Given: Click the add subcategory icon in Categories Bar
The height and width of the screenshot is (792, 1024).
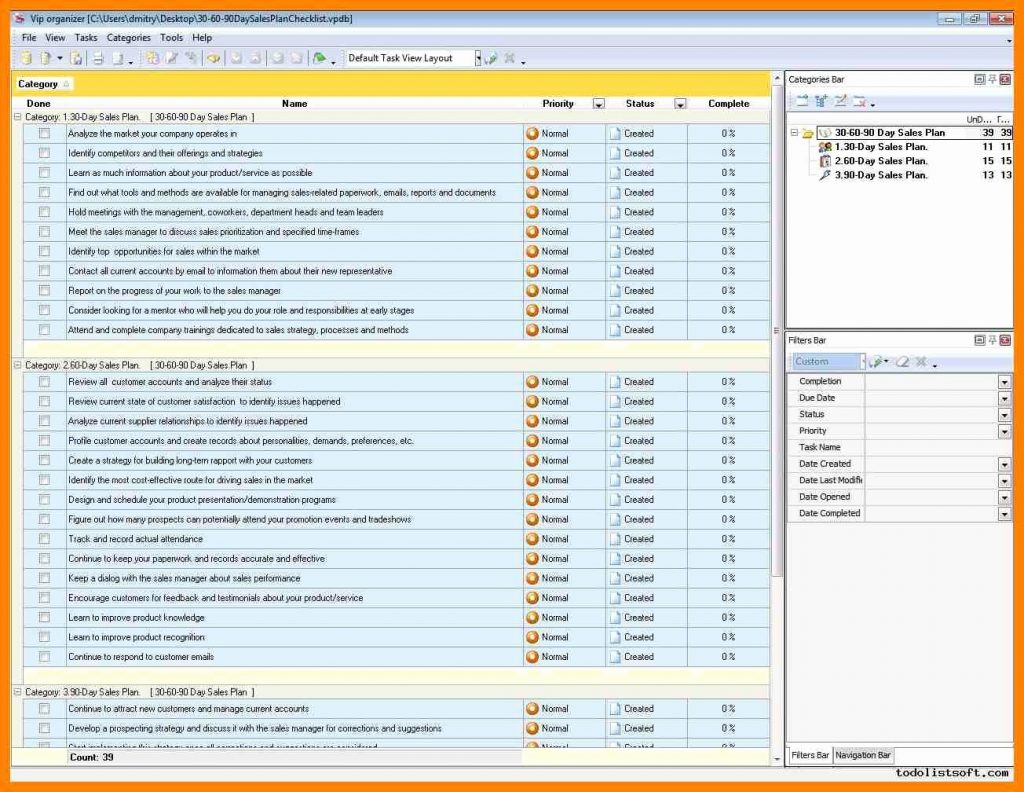Looking at the screenshot, I should tap(821, 101).
